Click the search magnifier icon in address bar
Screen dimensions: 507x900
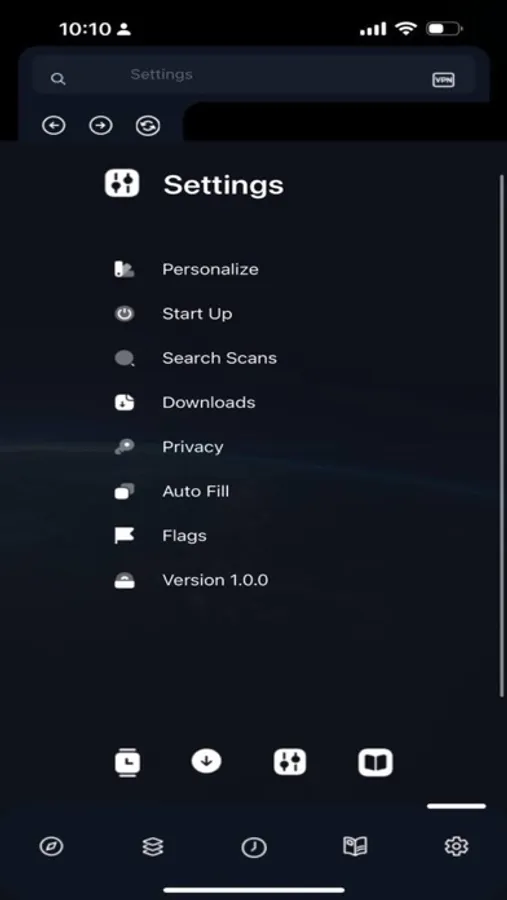pyautogui.click(x=58, y=79)
